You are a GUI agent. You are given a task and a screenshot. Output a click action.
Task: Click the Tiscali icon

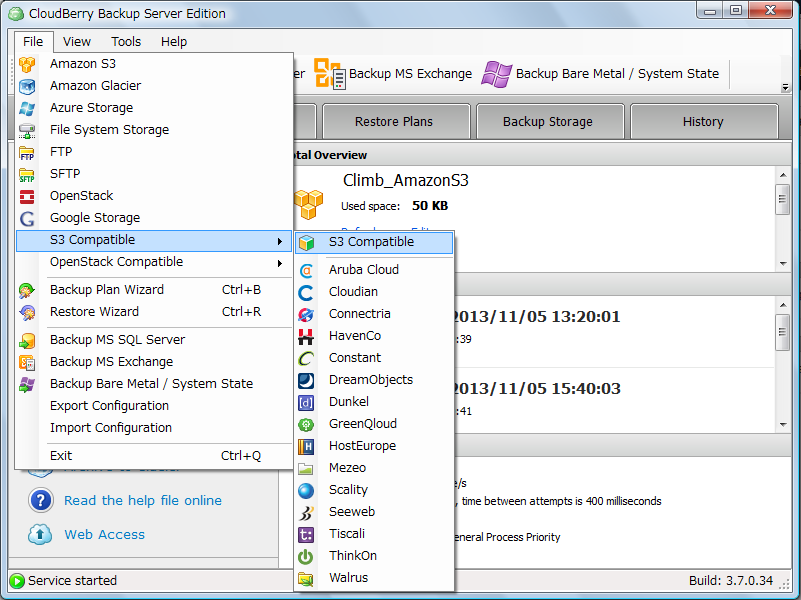[x=306, y=534]
